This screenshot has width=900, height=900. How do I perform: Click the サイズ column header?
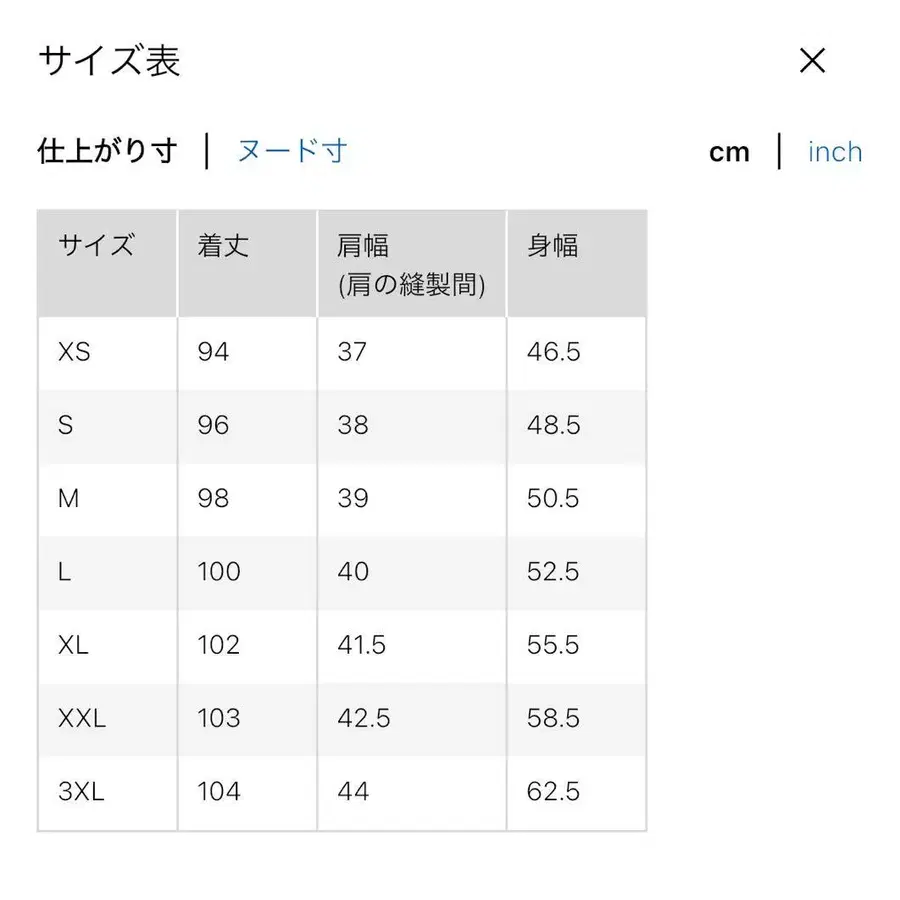click(x=95, y=246)
